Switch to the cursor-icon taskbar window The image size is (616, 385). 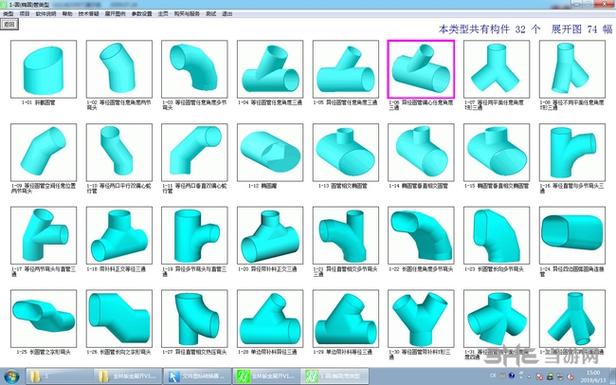tap(196, 376)
